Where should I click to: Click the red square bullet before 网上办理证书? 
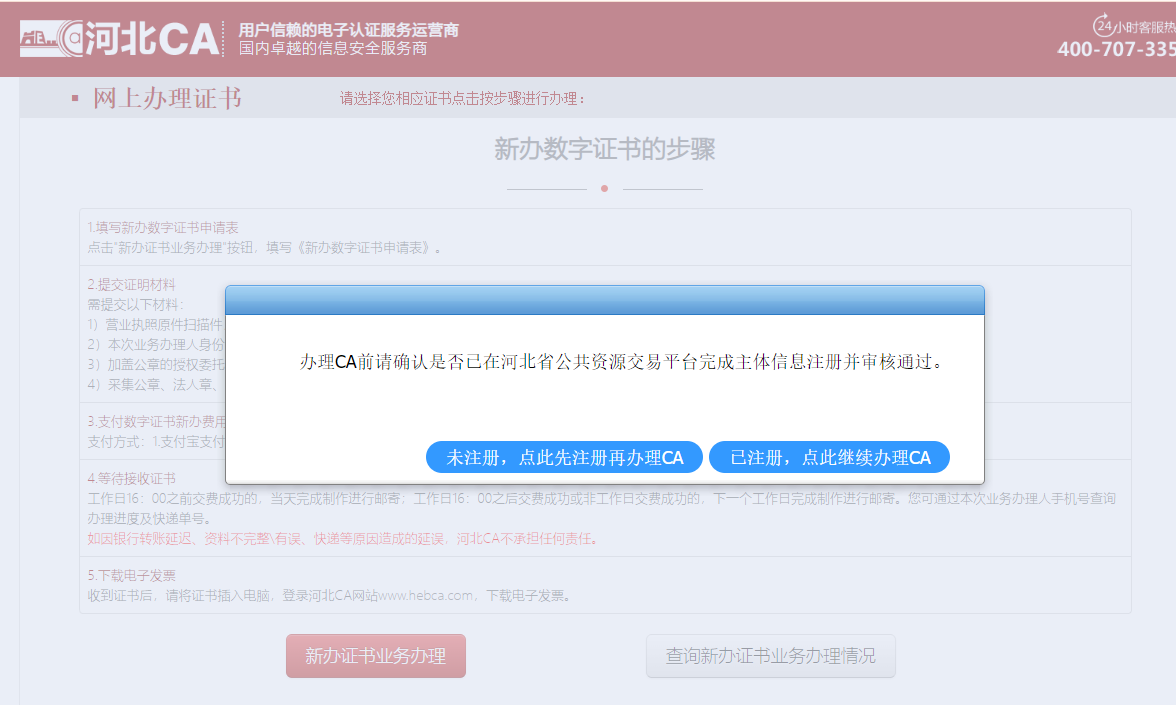(75, 99)
